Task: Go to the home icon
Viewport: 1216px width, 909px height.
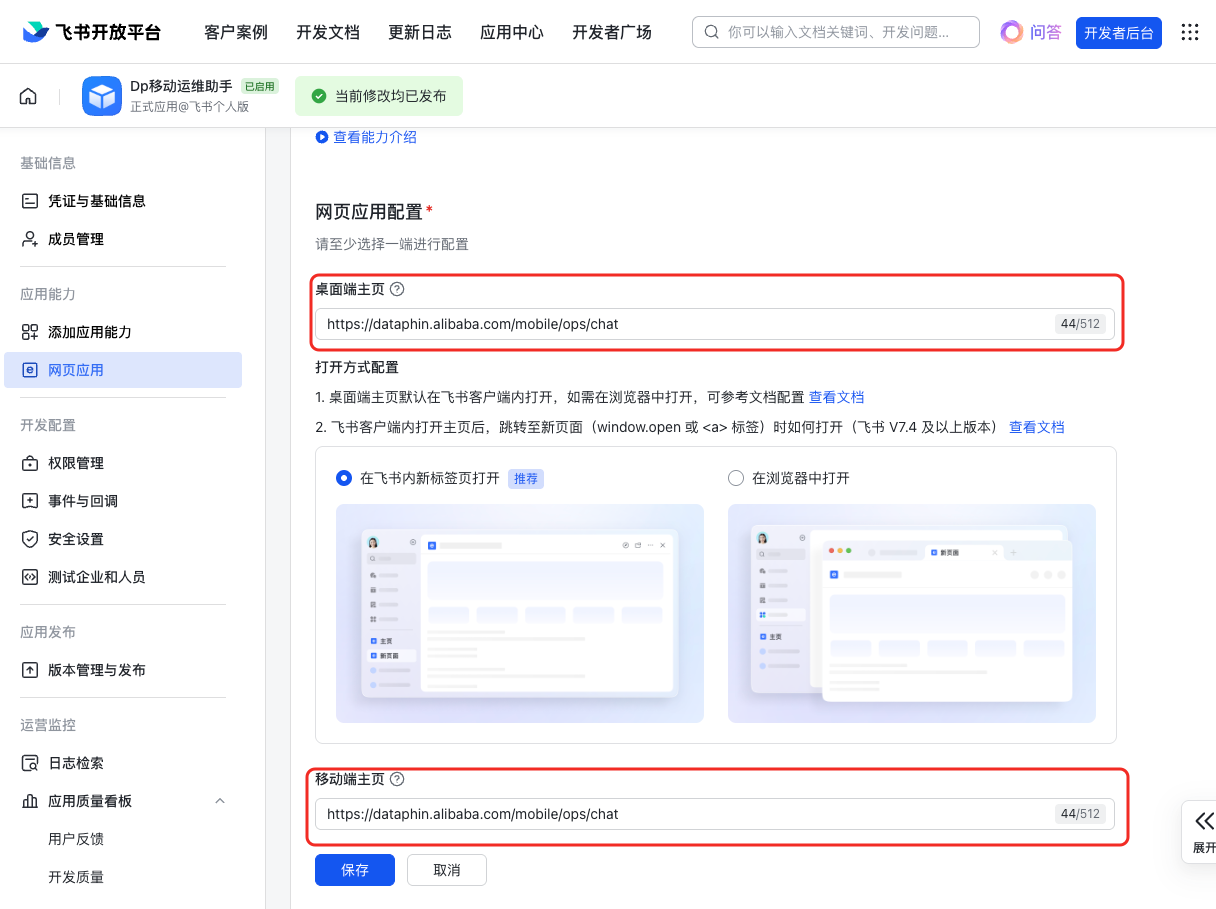Action: coord(28,96)
